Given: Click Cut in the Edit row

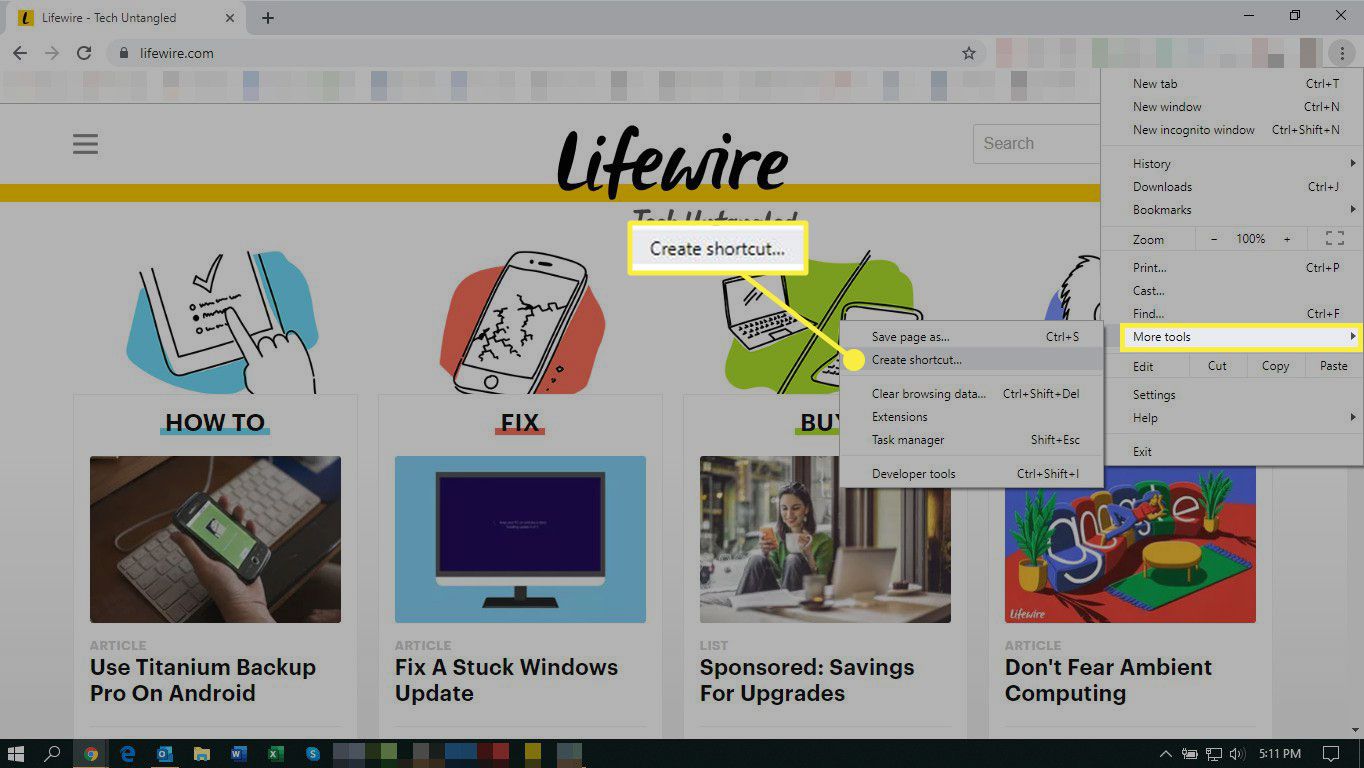Looking at the screenshot, I should tap(1217, 366).
